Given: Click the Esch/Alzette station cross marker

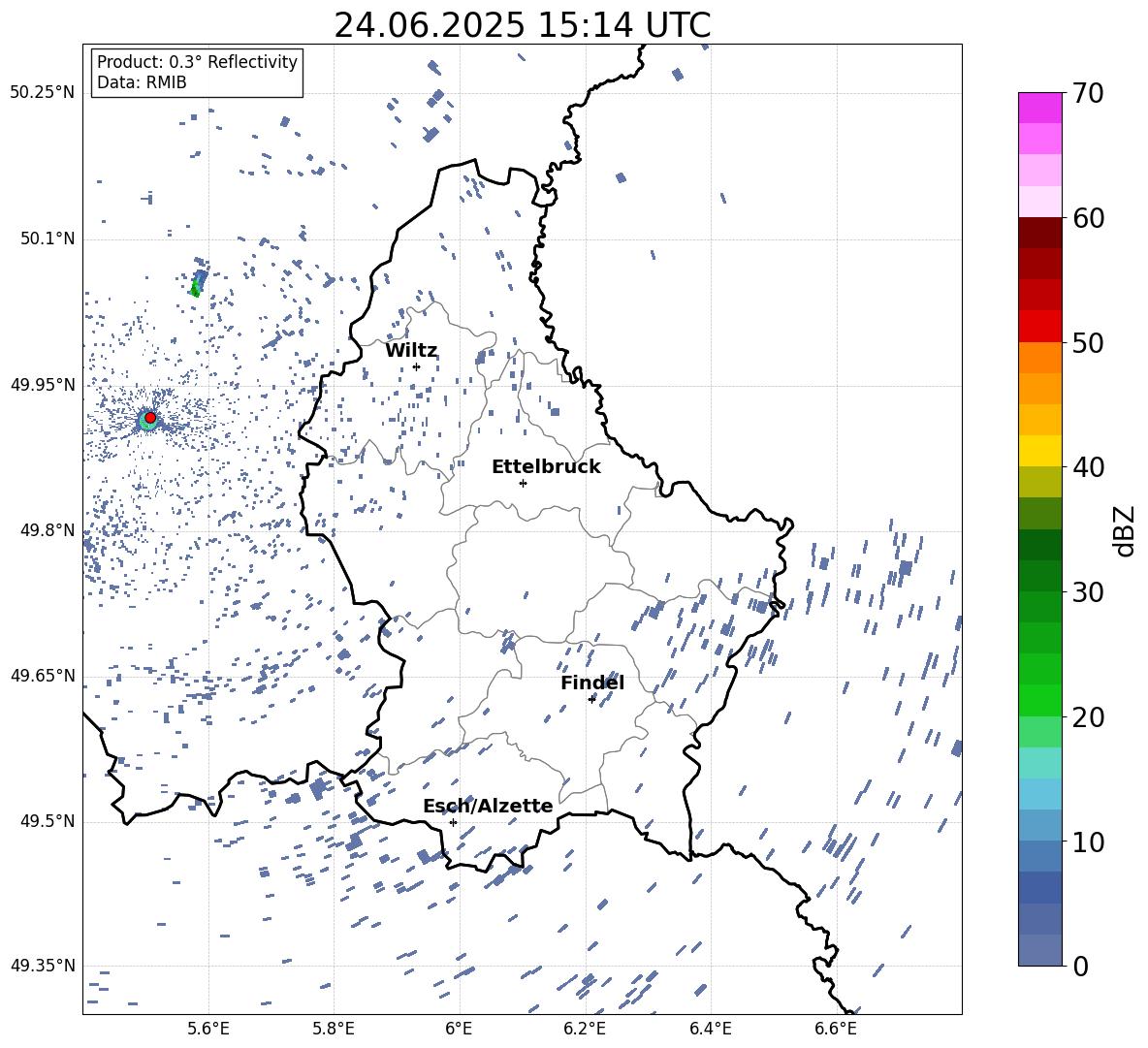Looking at the screenshot, I should tap(453, 822).
